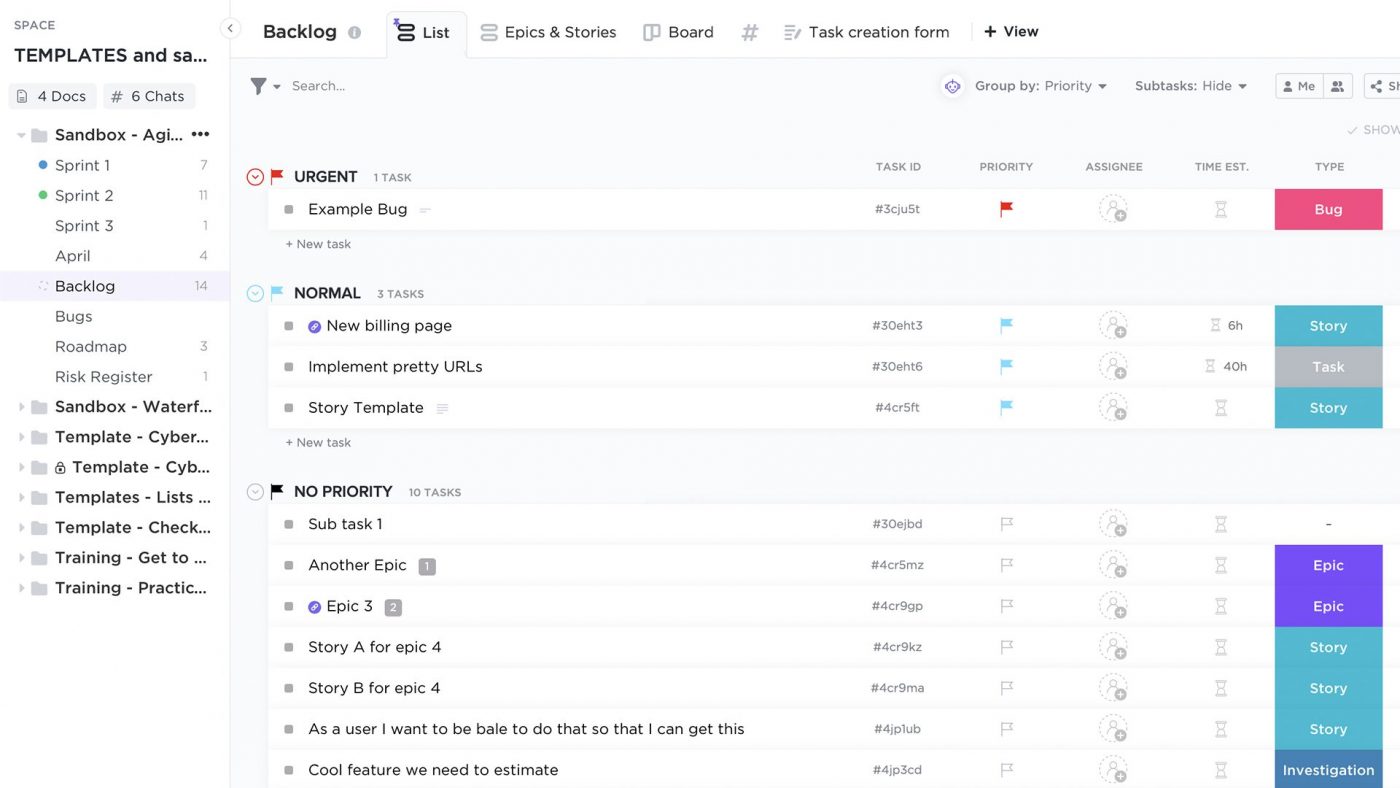This screenshot has width=1400, height=788.
Task: Open the Group by Priority dropdown
Action: click(x=1041, y=86)
